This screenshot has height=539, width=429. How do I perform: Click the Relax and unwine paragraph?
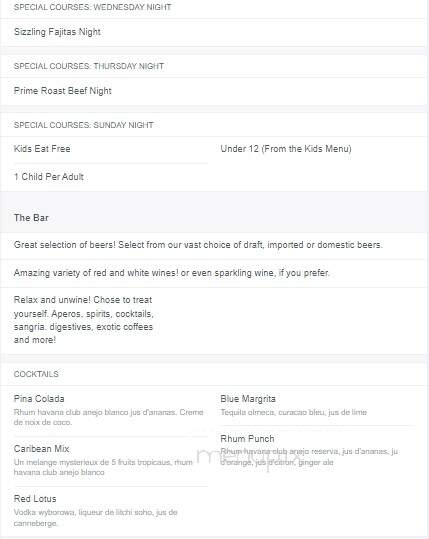(x=84, y=320)
